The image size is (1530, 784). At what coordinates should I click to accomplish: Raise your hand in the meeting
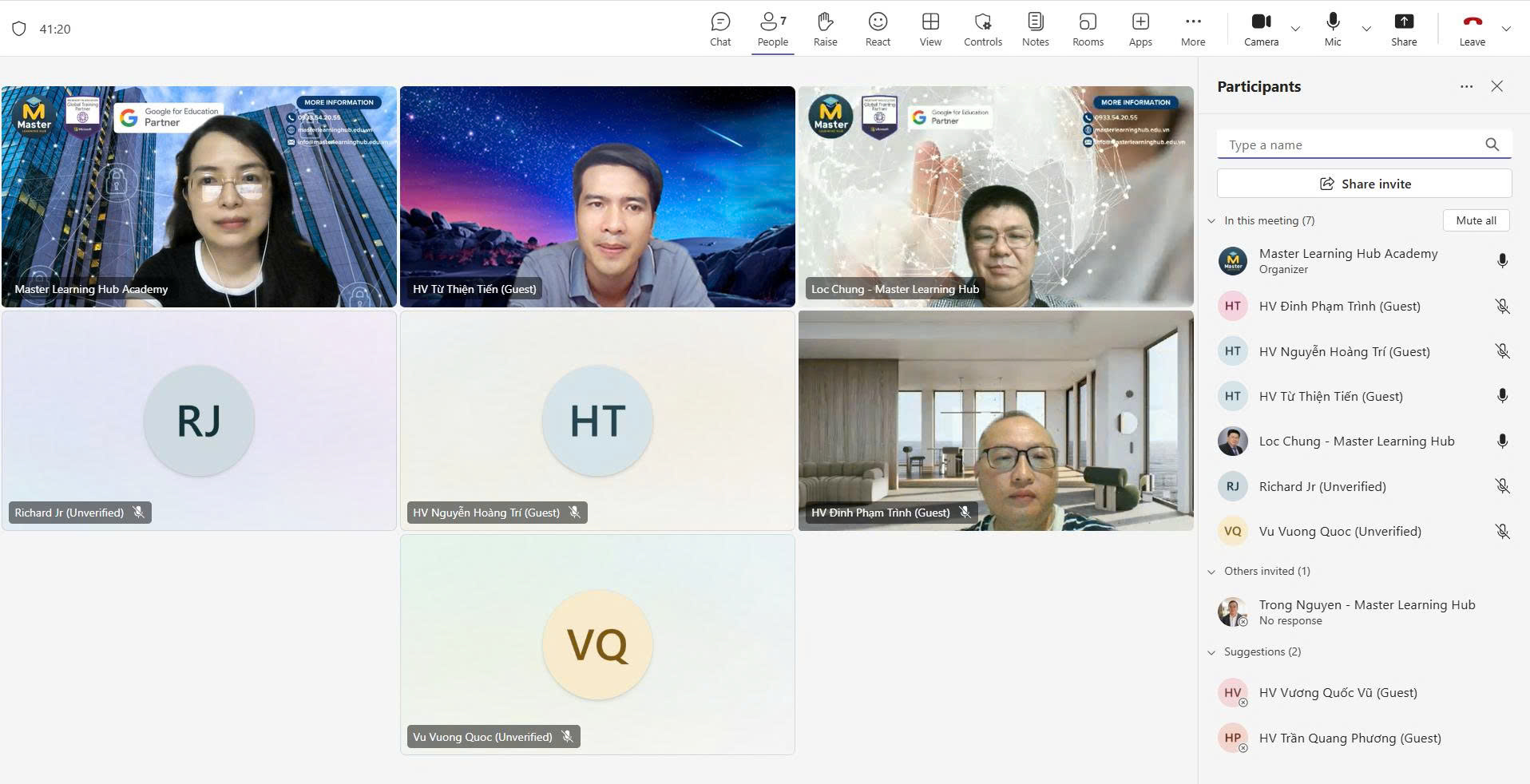coord(825,30)
